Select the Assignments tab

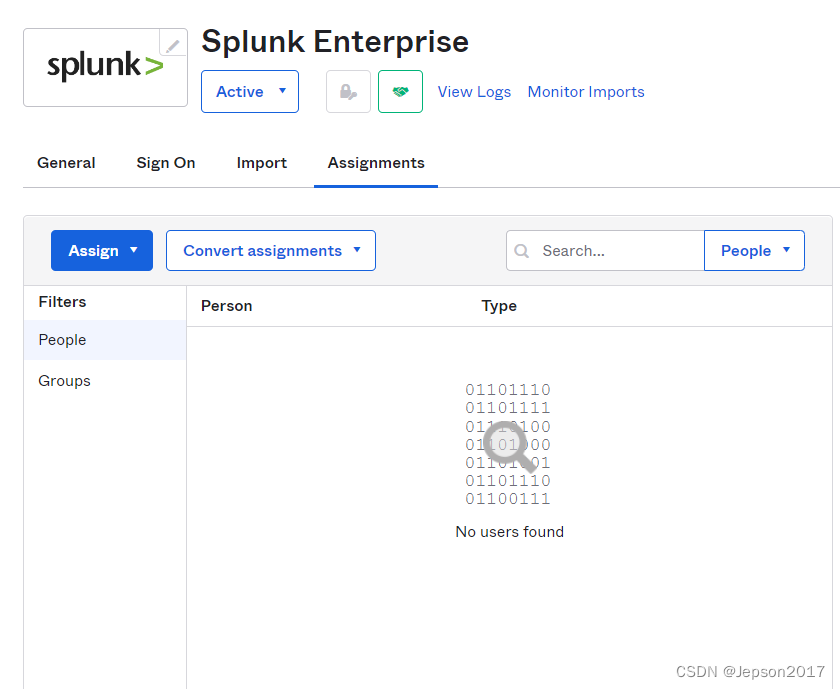[376, 163]
